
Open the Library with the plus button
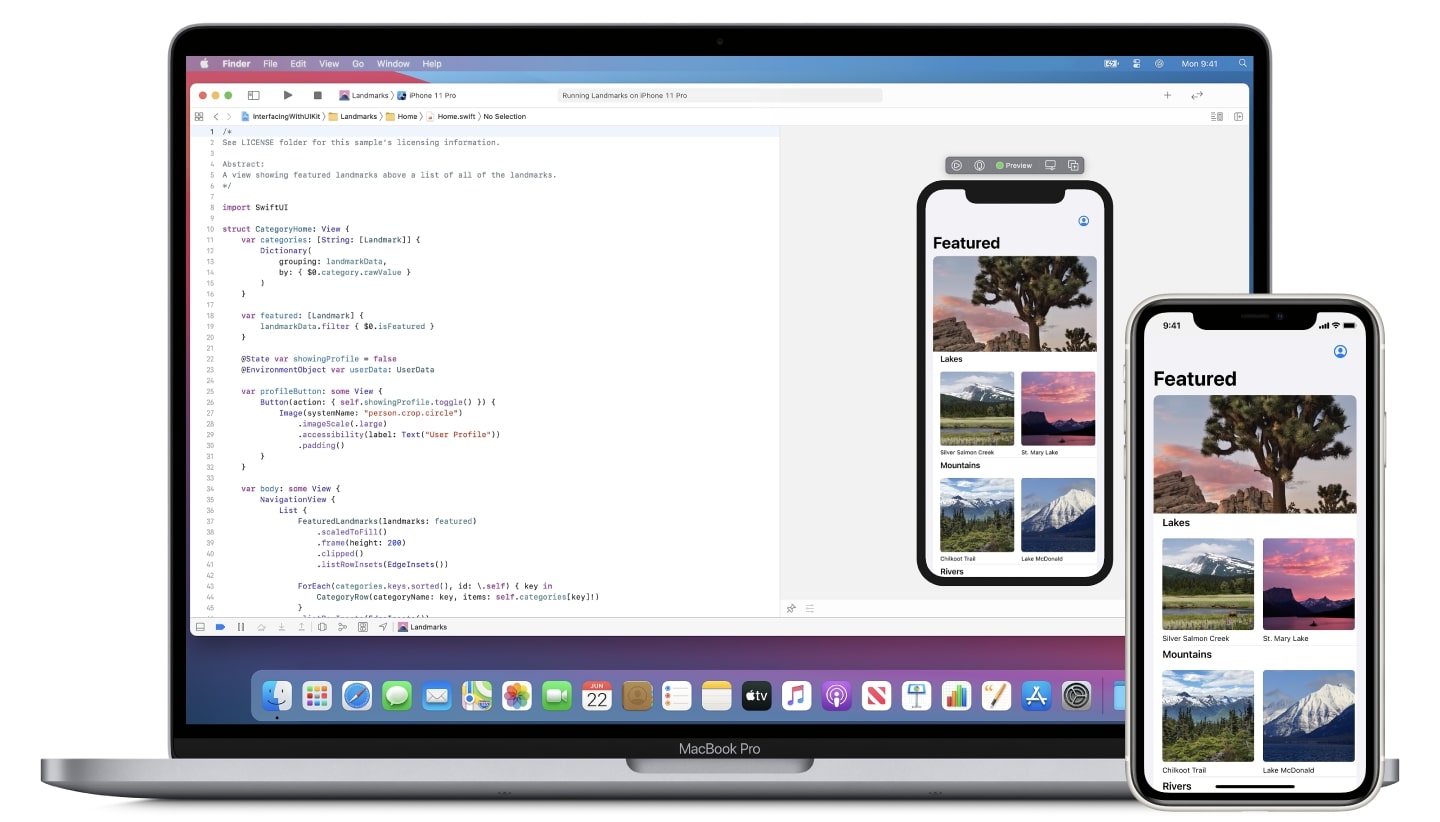click(x=1167, y=95)
